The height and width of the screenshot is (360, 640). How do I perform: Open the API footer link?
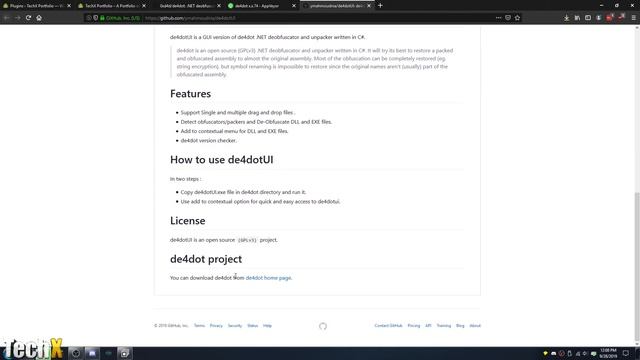click(428, 326)
